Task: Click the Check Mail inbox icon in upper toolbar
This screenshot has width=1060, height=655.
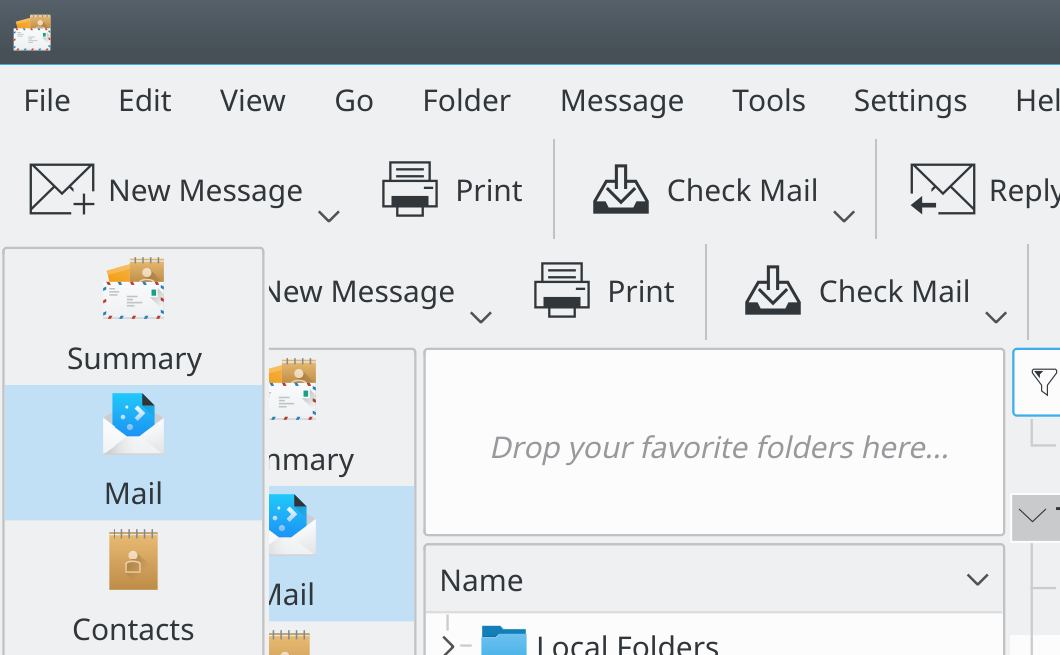Action: pyautogui.click(x=621, y=189)
